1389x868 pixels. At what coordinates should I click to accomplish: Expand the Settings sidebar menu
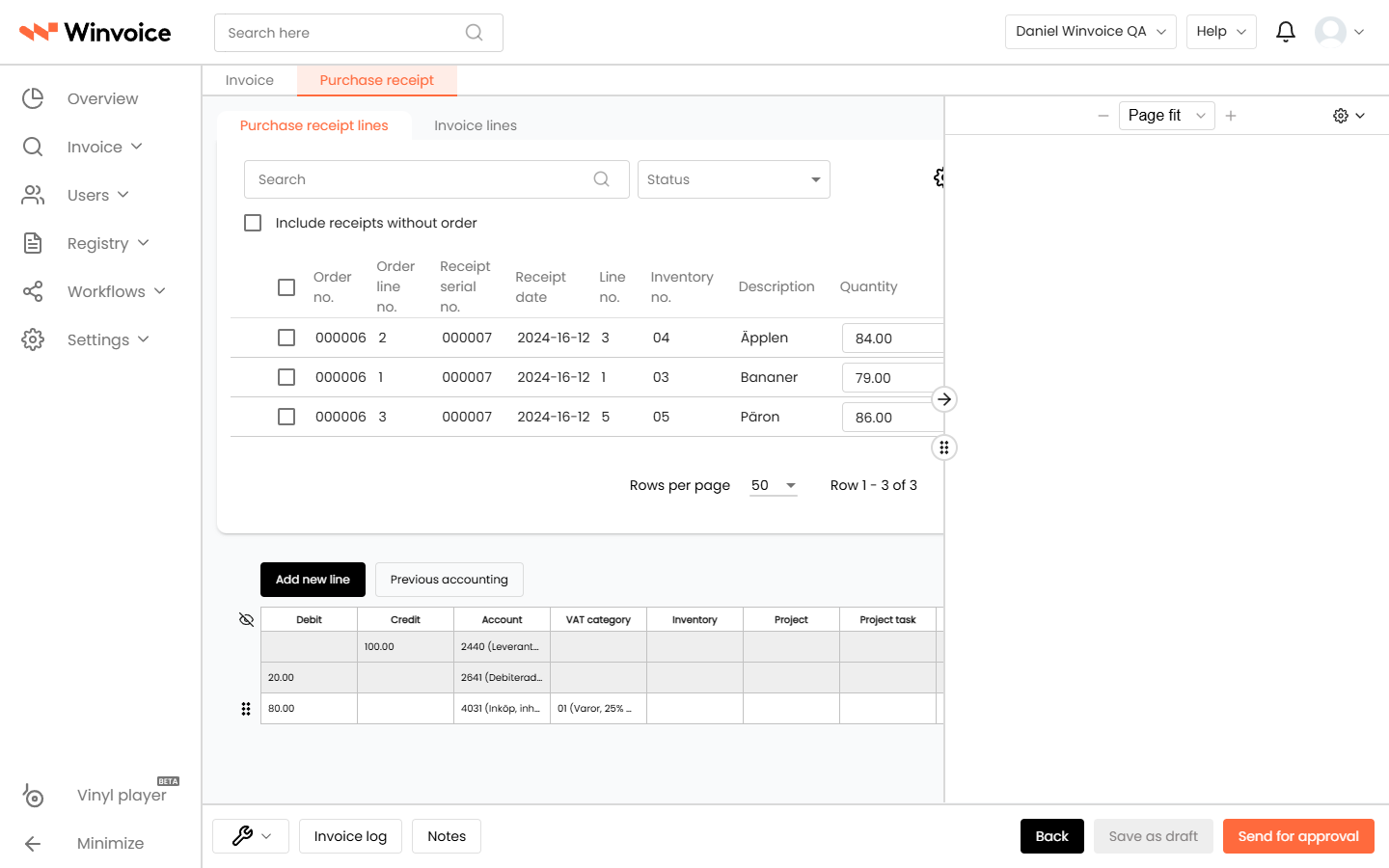[x=143, y=339]
